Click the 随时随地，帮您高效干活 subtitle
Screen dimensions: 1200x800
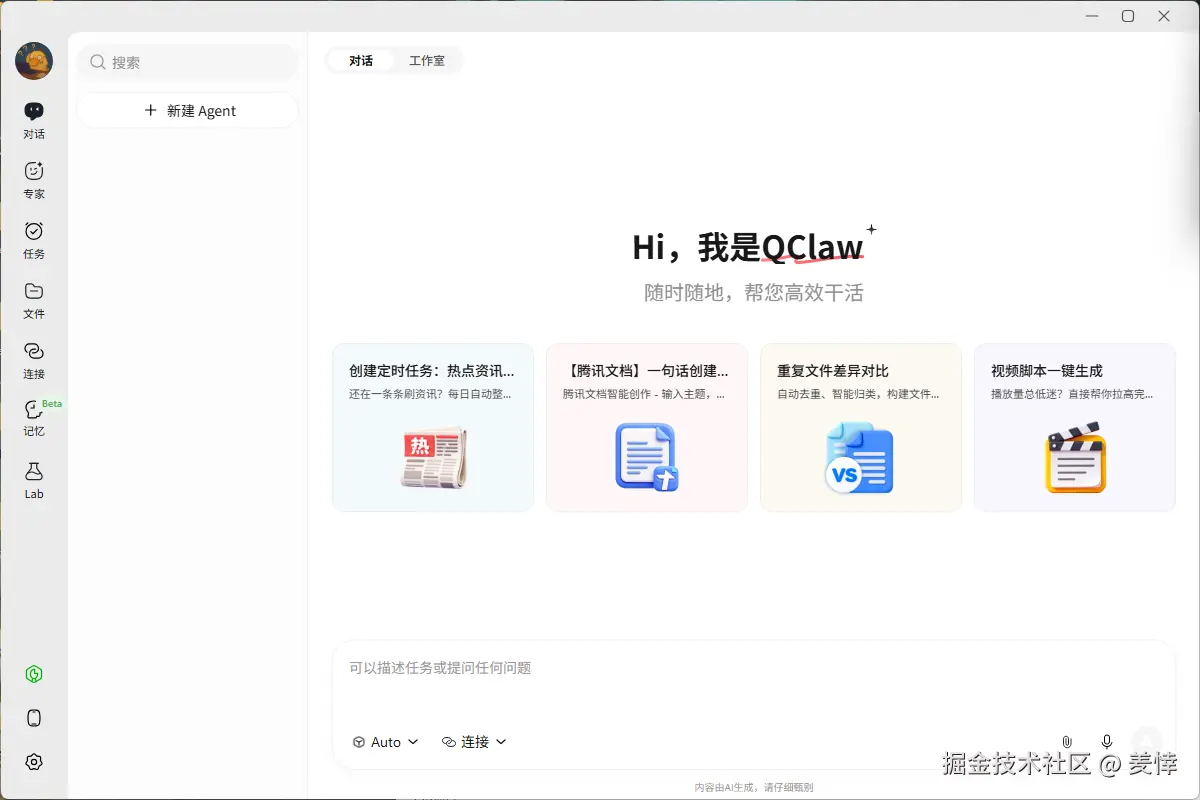coord(754,293)
